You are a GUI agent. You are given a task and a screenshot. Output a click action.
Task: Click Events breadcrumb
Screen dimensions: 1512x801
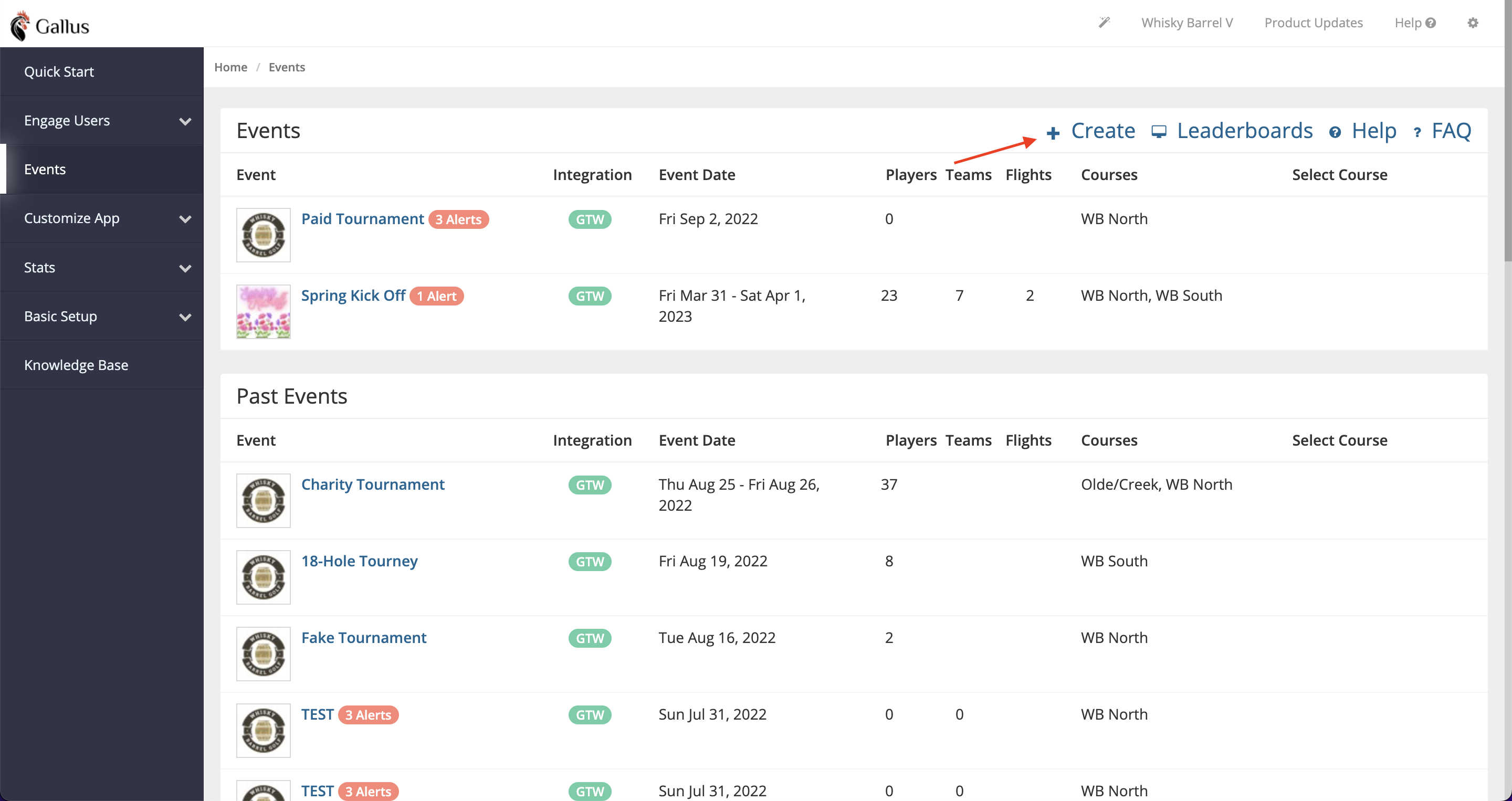tap(287, 67)
